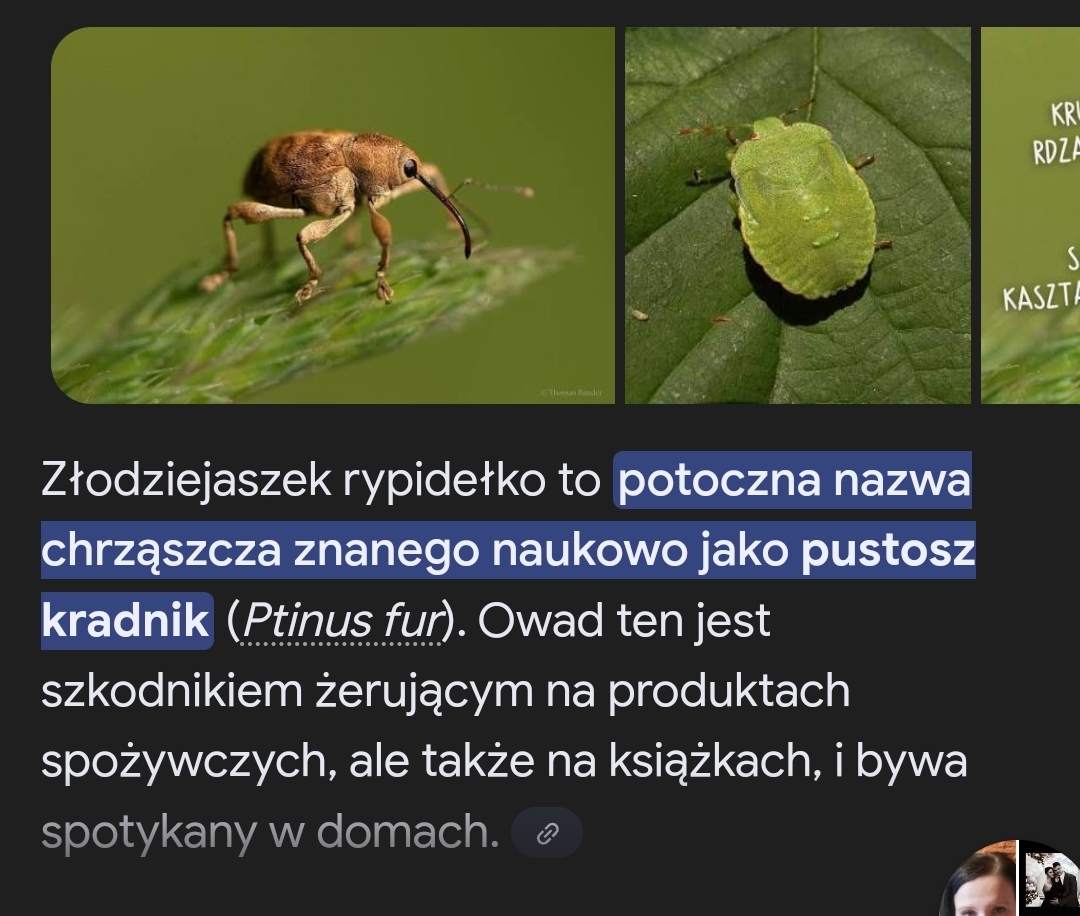Image resolution: width=1080 pixels, height=916 pixels.
Task: Click the Thomas Bander watermark on the photo
Action: click(572, 392)
